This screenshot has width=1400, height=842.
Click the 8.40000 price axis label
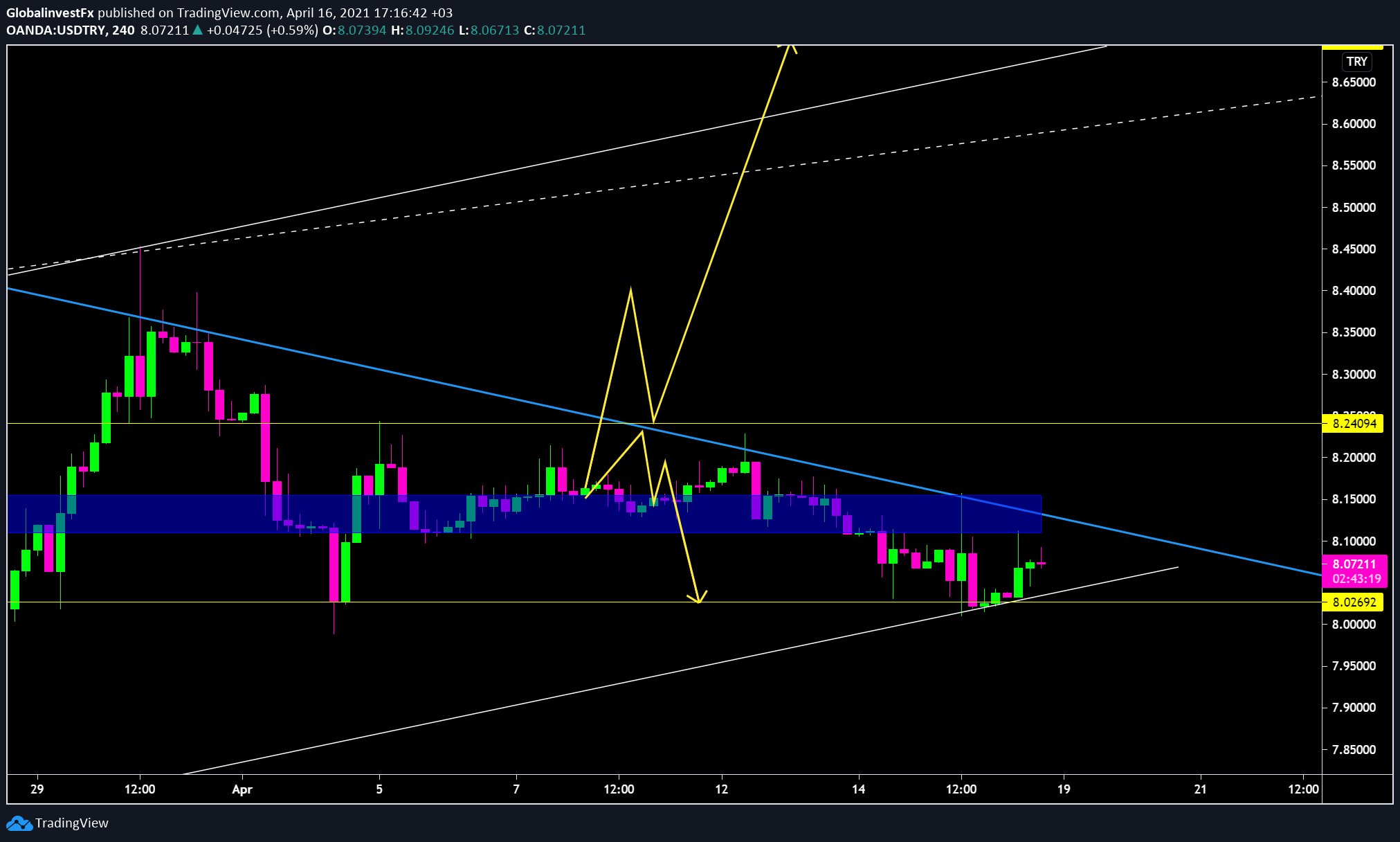(x=1354, y=291)
